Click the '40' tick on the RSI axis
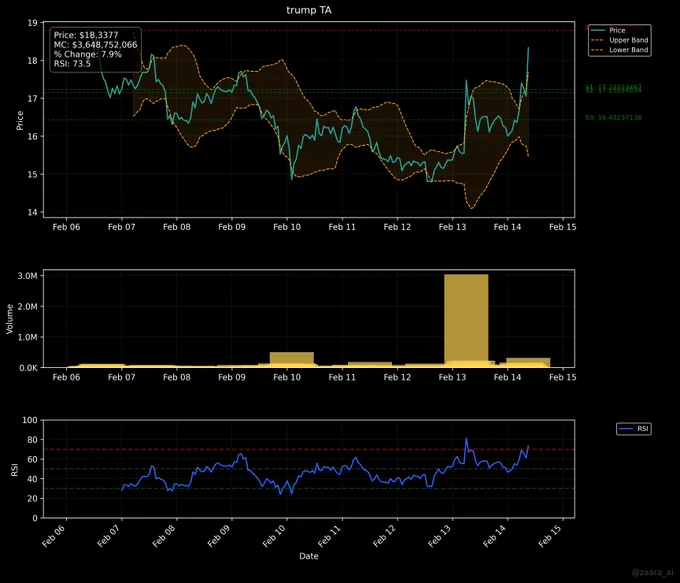Viewport: 680px width, 583px height. [33, 479]
